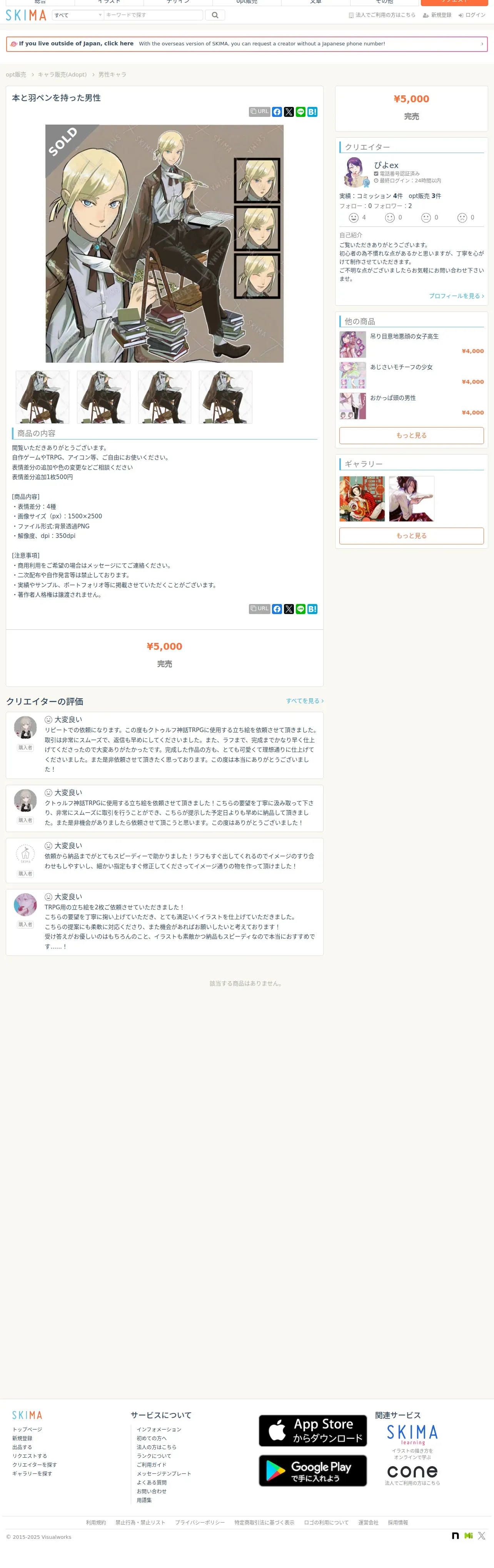Click the 新規登録 link in header
Viewport: 494px width, 1568px height.
pos(437,15)
